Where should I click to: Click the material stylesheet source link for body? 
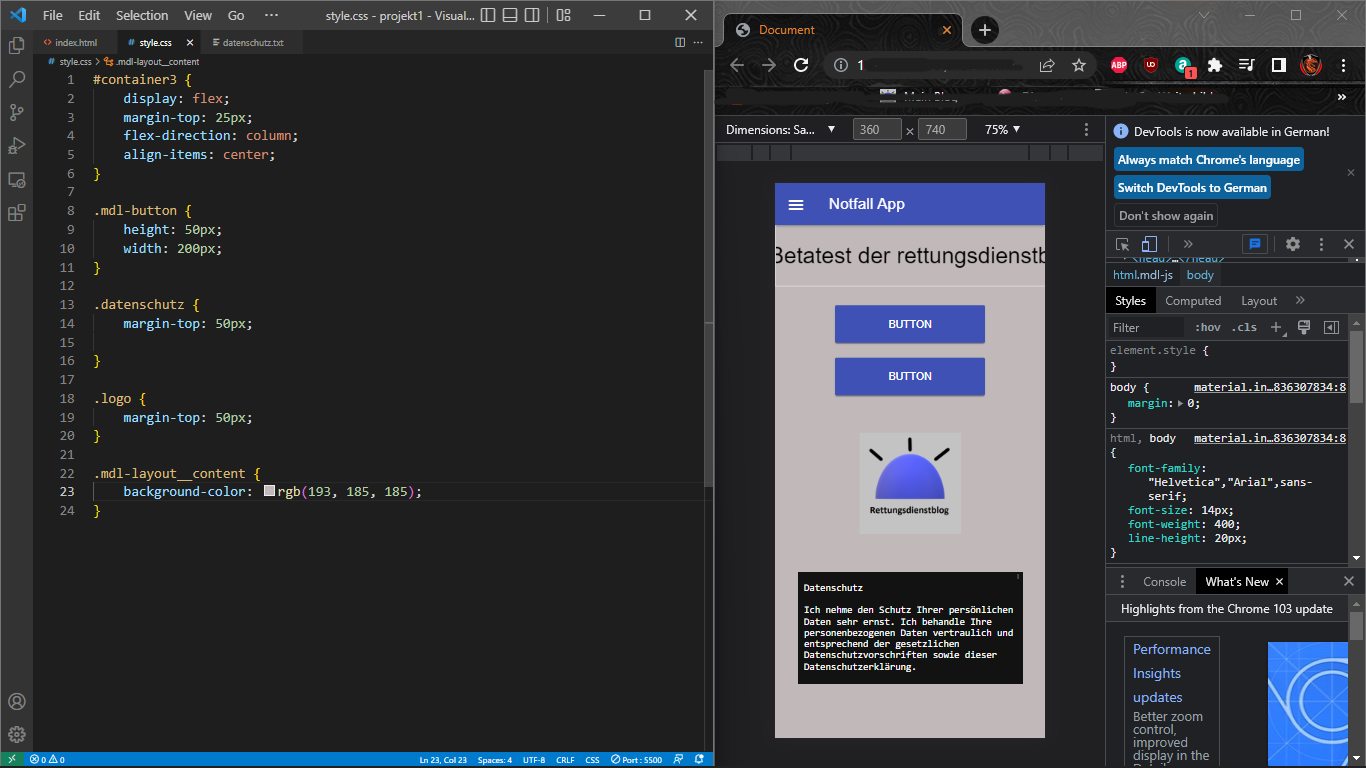click(1269, 387)
